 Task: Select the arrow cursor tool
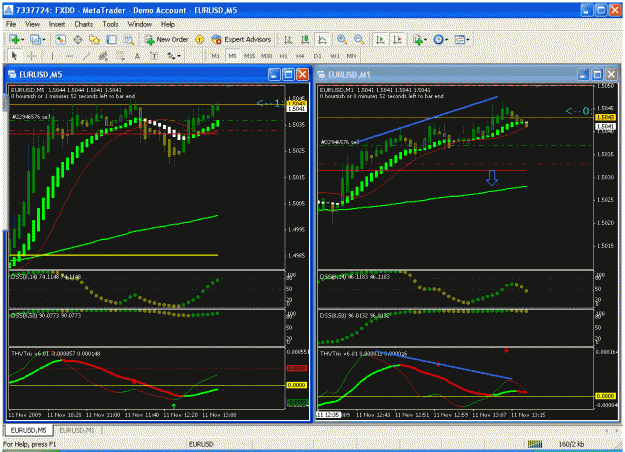click(x=14, y=56)
